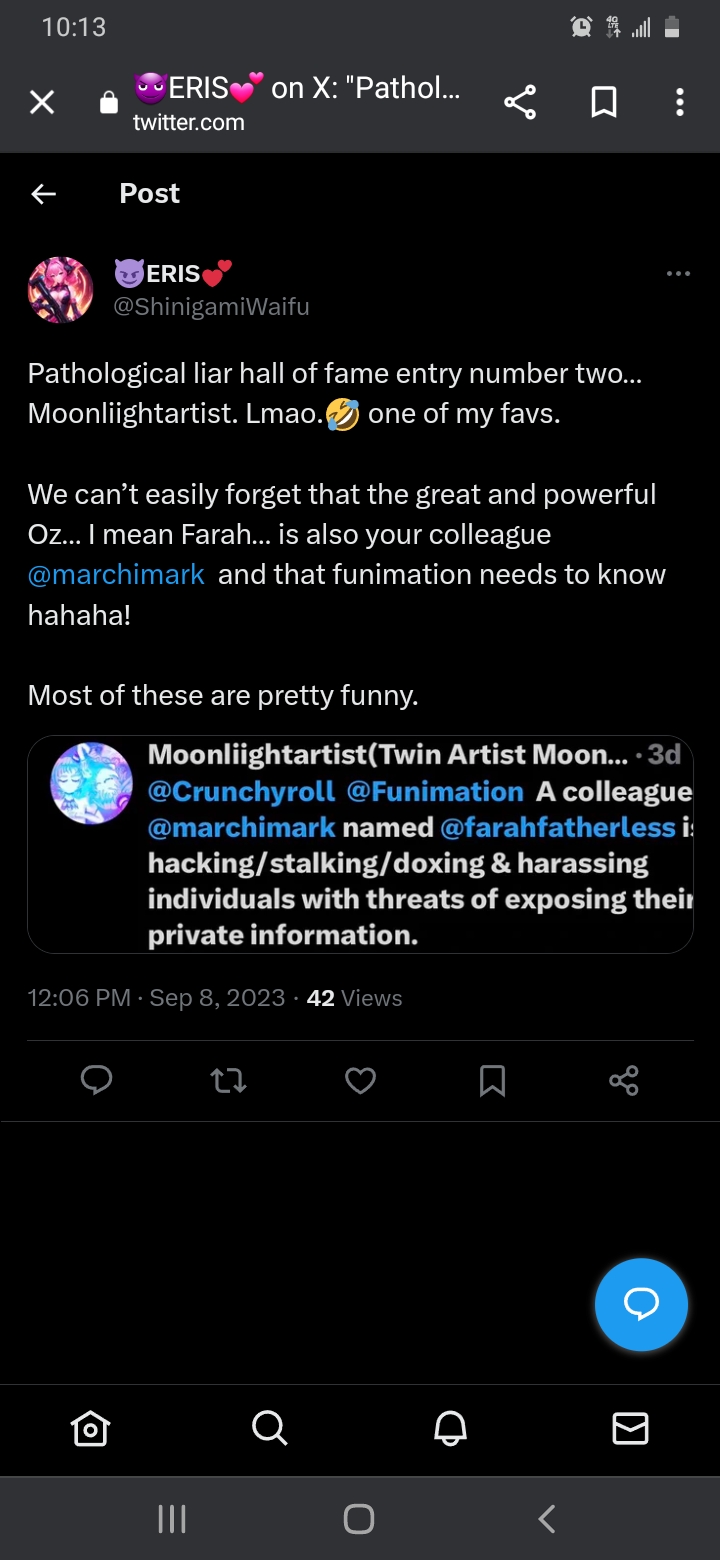Like the post with heart icon
The image size is (720, 1560).
(360, 1080)
